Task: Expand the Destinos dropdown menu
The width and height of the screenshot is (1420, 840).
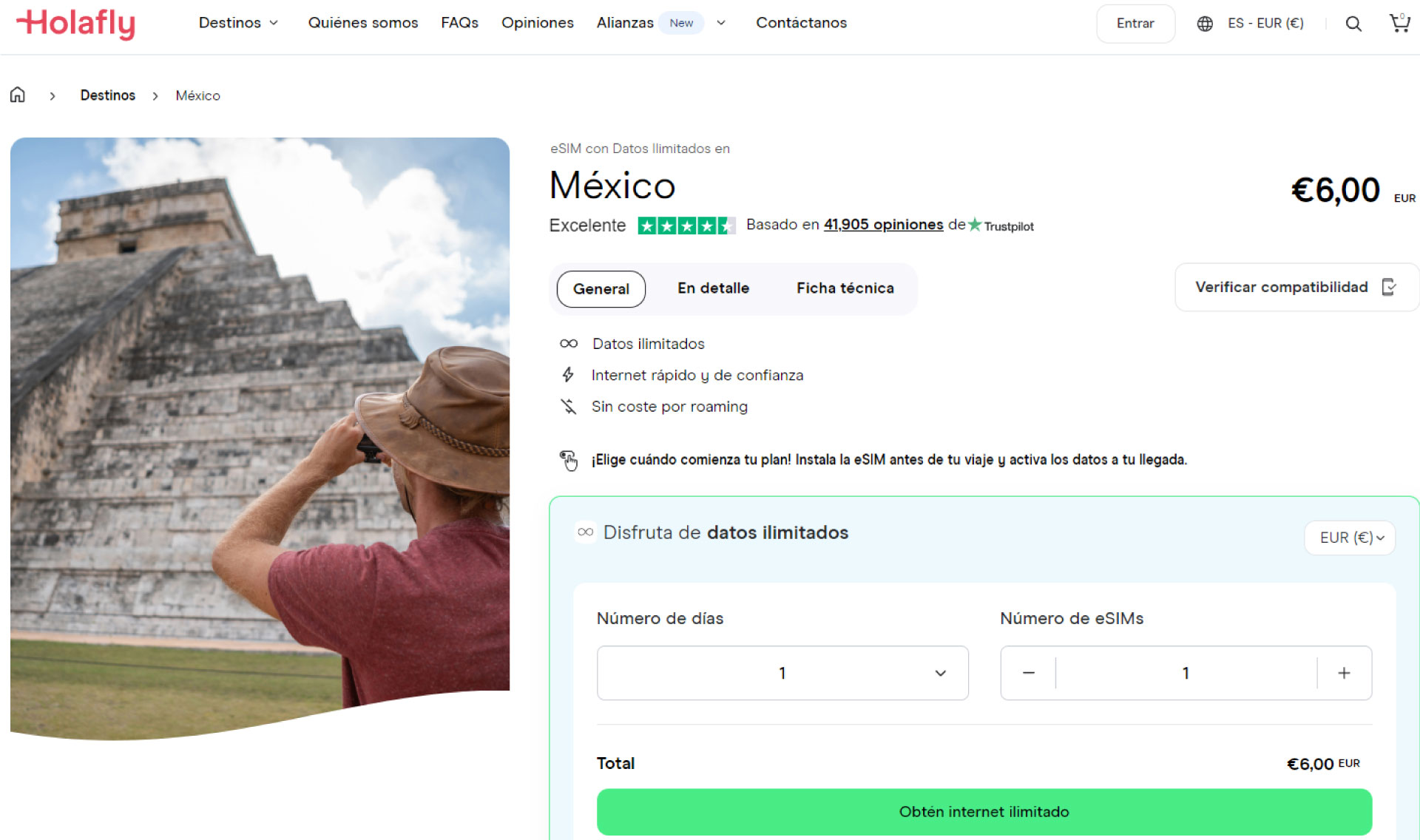Action: click(238, 23)
